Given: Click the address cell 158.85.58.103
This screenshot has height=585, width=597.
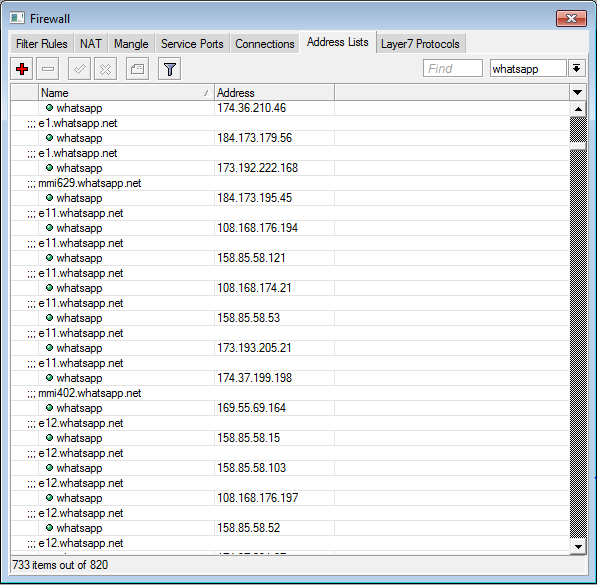Looking at the screenshot, I should click(274, 468).
